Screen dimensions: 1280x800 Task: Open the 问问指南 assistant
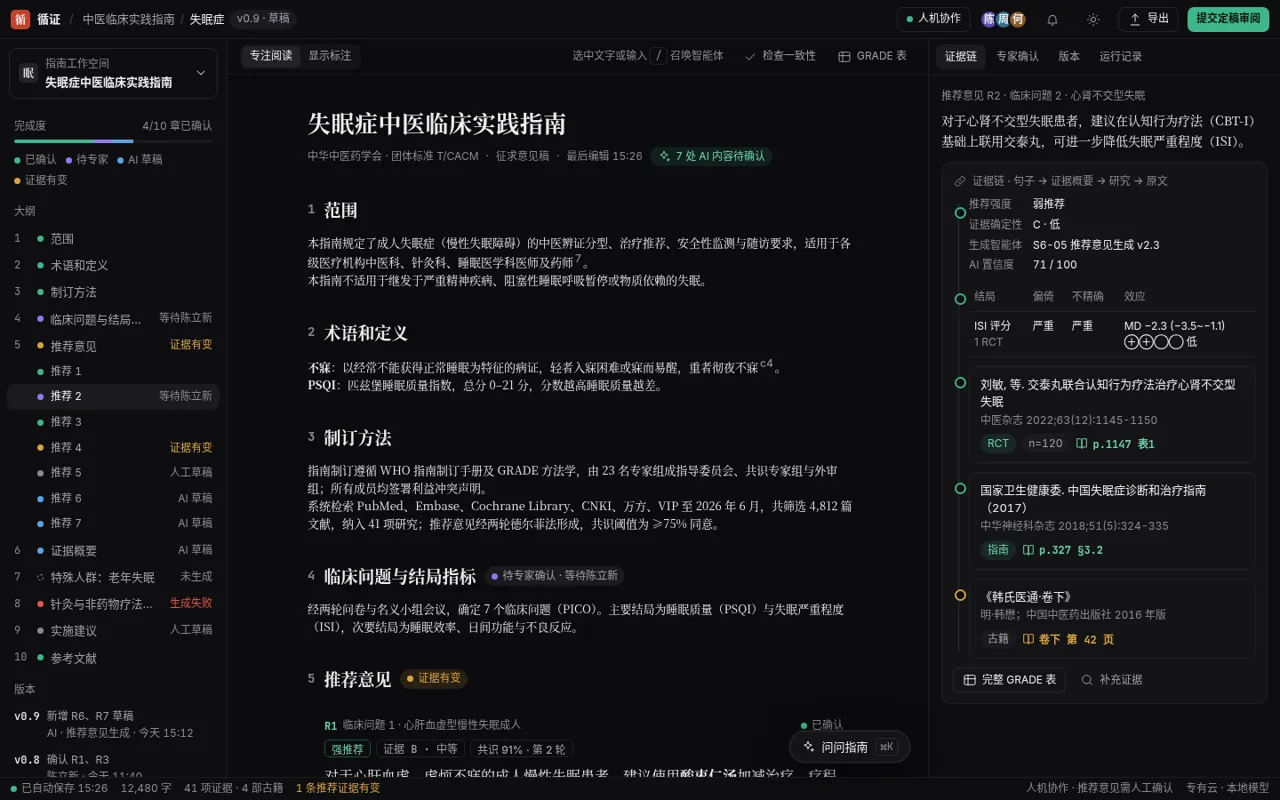[x=849, y=747]
